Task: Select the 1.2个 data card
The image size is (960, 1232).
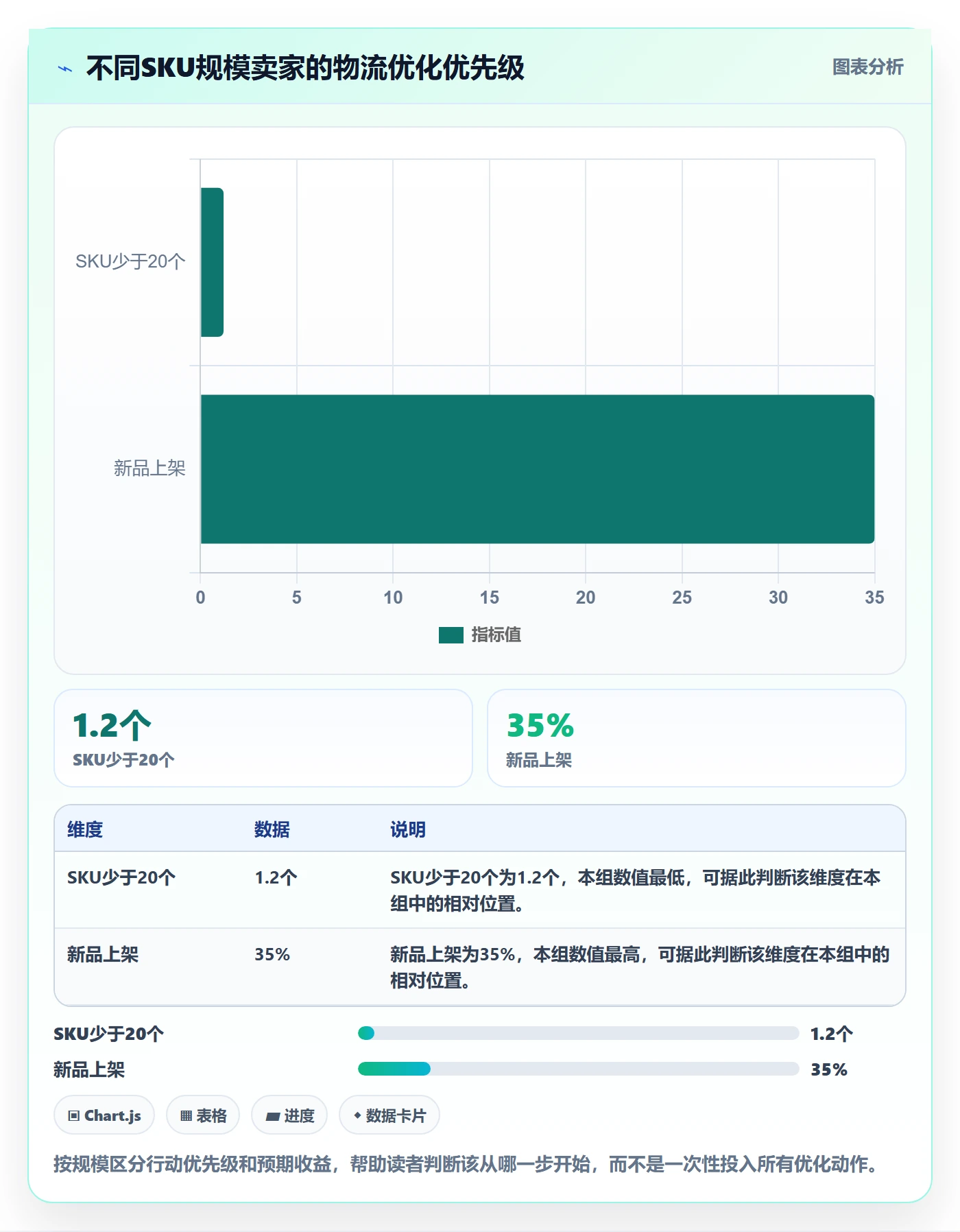Action: 263,738
